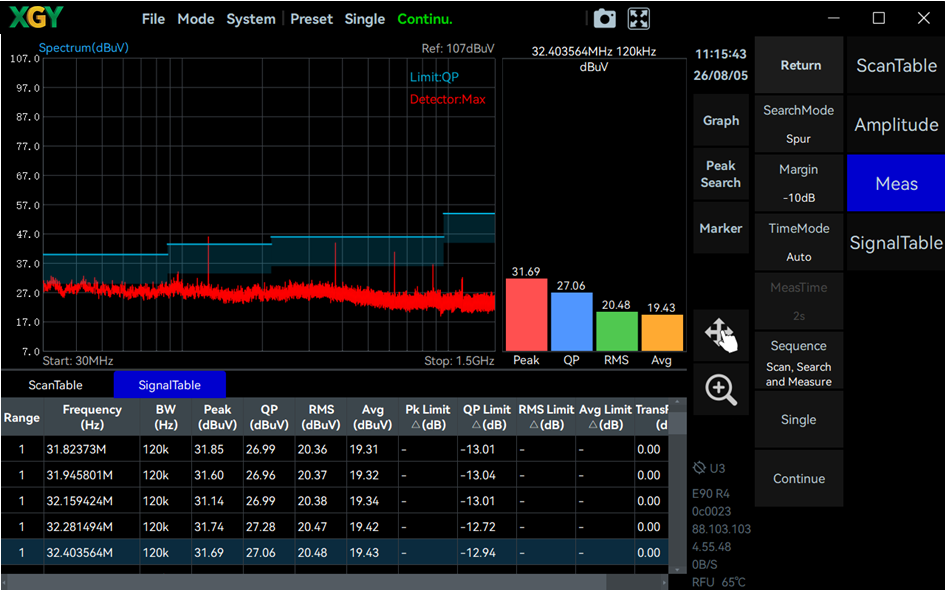The image size is (946, 591).
Task: Open ScanTable in the right sidebar
Action: 896,65
